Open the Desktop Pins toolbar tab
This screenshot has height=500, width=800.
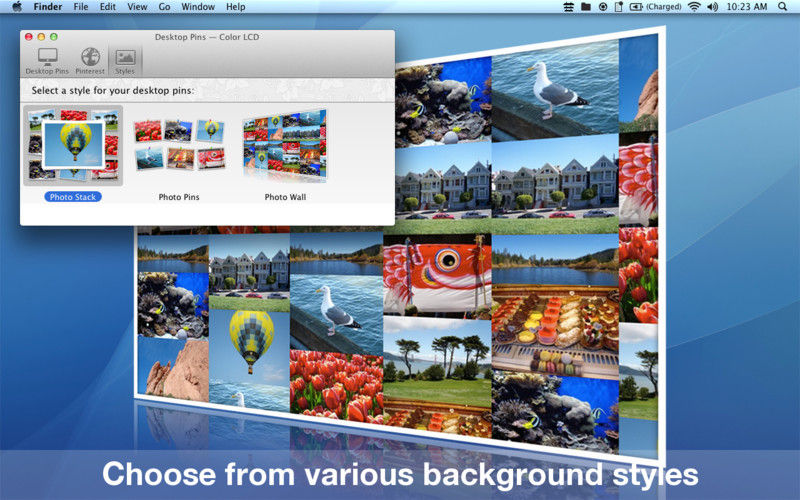tap(47, 61)
